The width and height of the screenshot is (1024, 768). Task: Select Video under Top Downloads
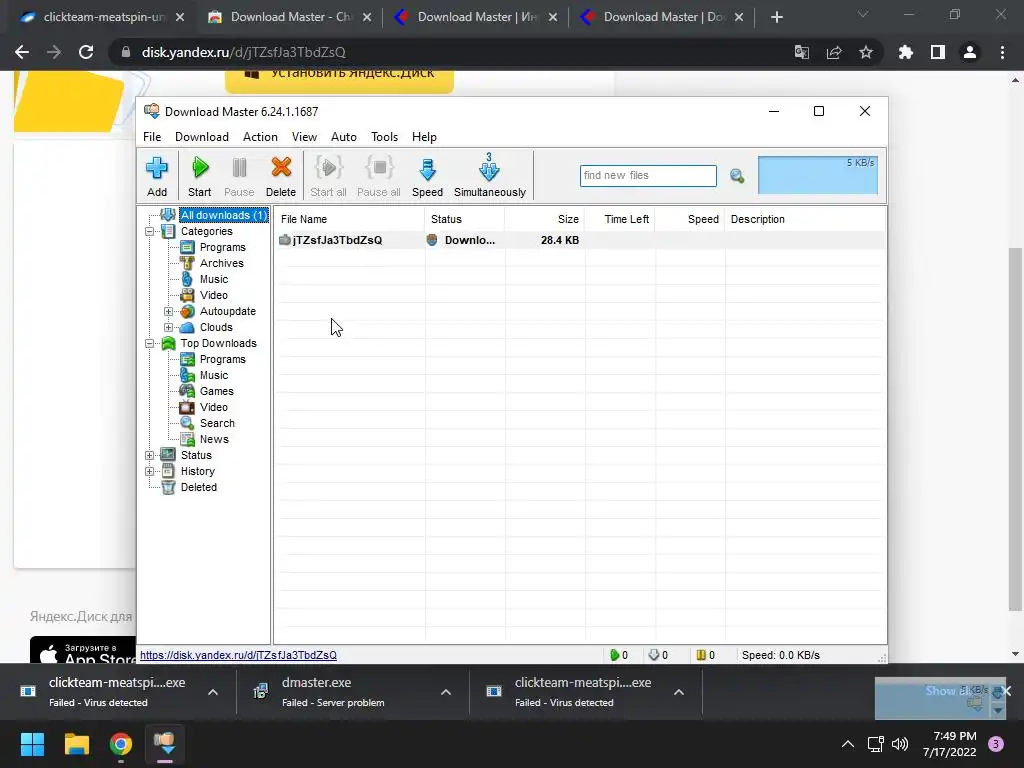point(214,407)
